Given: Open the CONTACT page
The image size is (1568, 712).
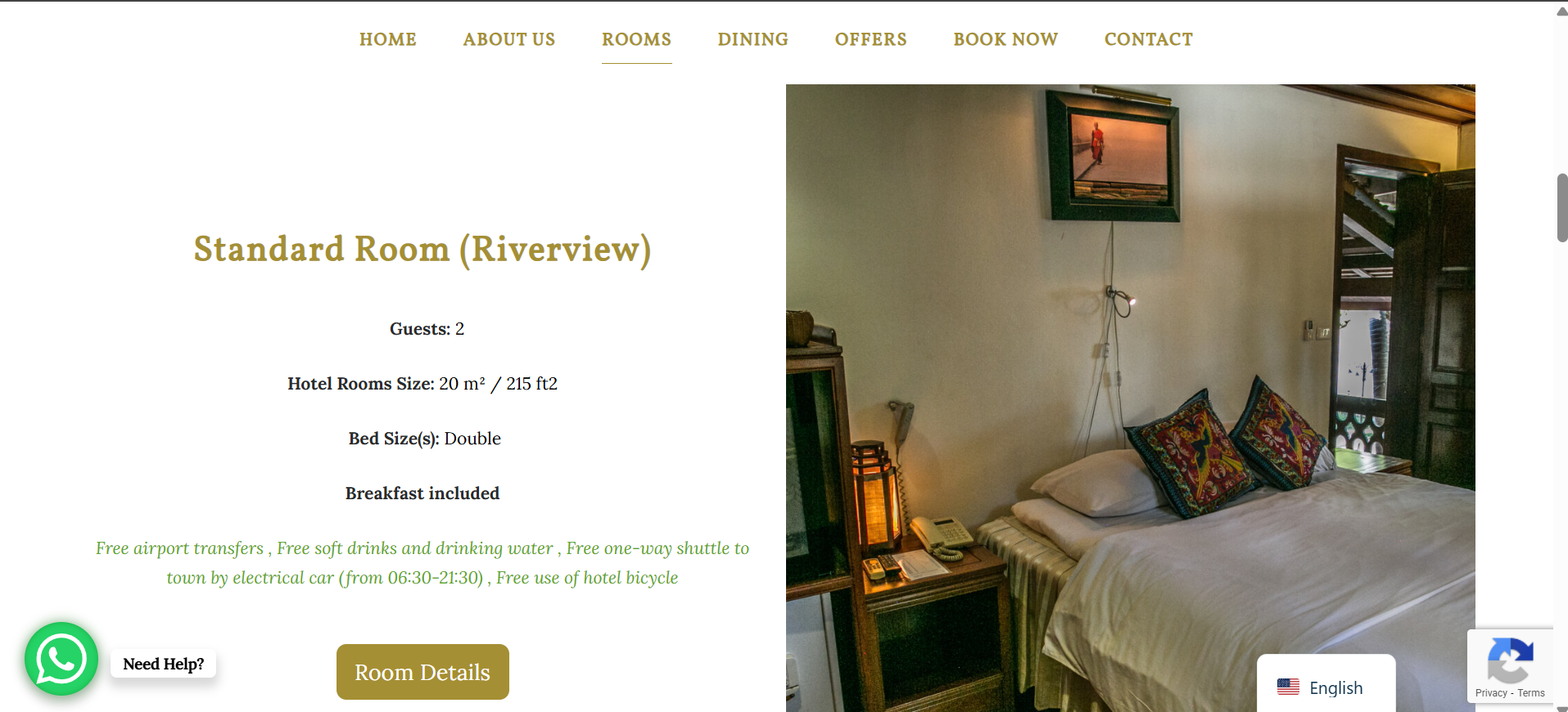Looking at the screenshot, I should [1149, 39].
